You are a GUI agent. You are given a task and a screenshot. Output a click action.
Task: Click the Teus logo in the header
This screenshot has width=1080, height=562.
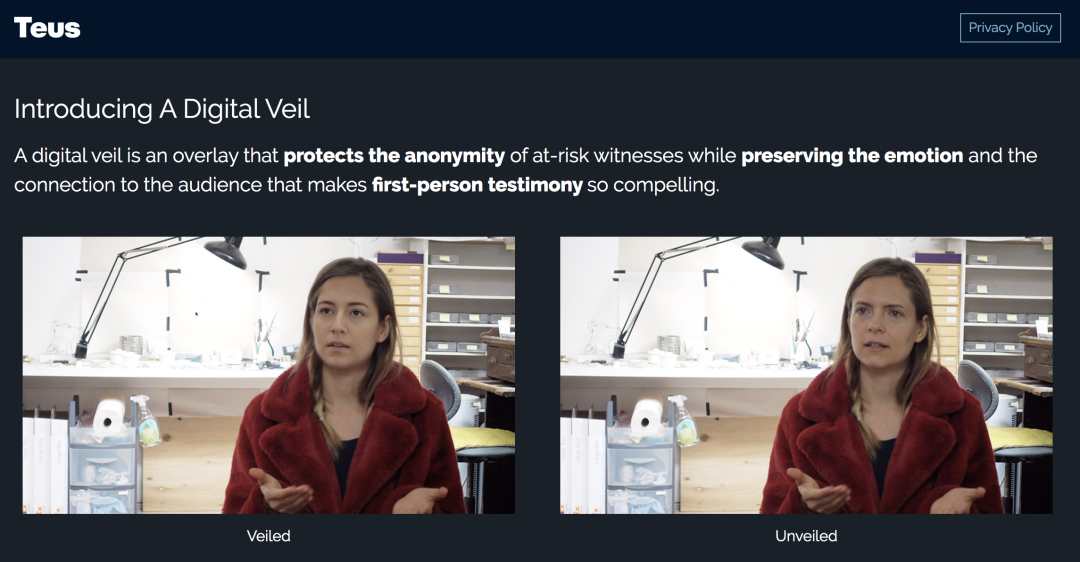[x=47, y=28]
